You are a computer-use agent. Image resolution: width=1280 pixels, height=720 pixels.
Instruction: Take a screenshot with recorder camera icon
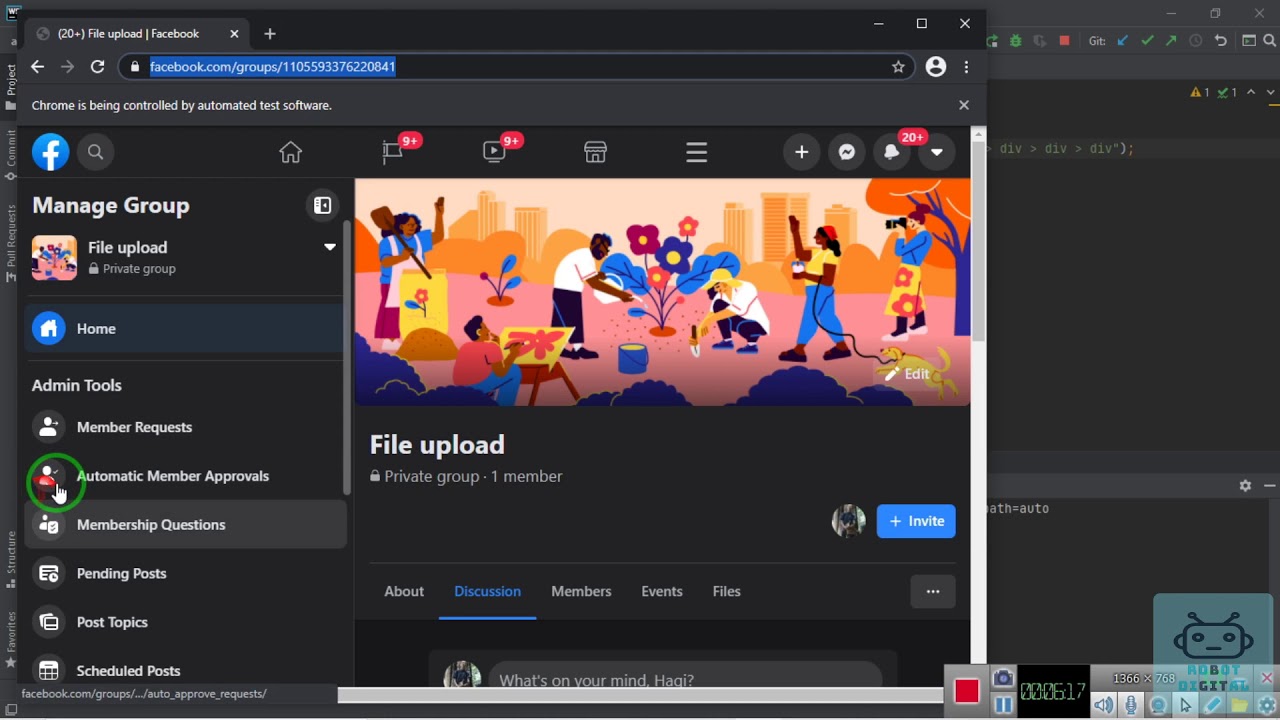(x=1003, y=679)
